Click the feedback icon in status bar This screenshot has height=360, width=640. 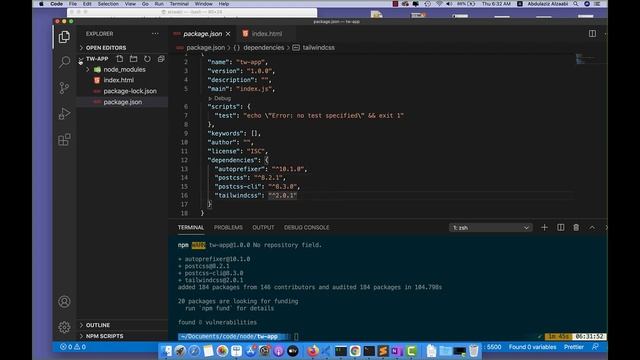click(x=595, y=347)
